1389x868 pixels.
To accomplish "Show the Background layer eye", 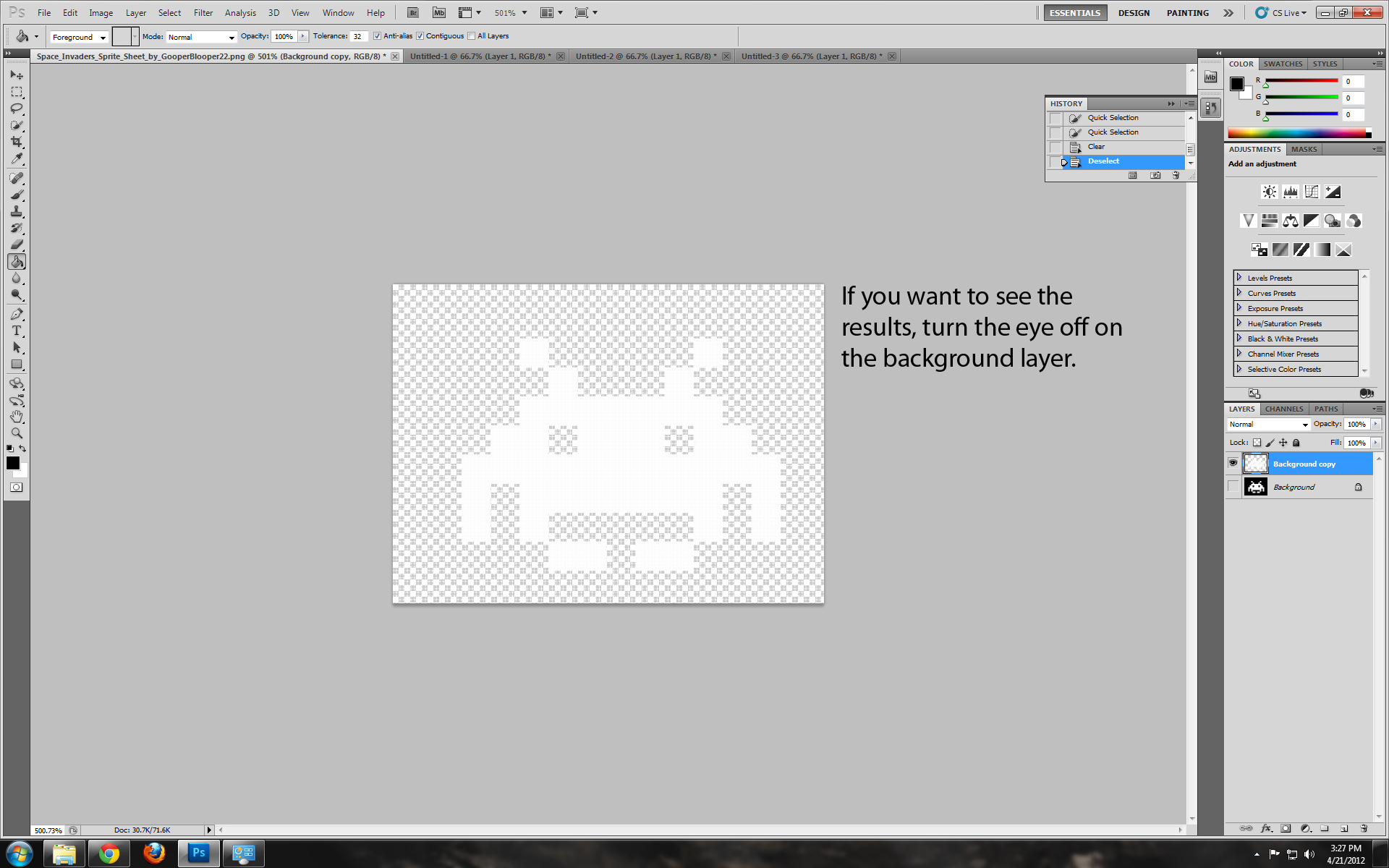I will (x=1233, y=487).
